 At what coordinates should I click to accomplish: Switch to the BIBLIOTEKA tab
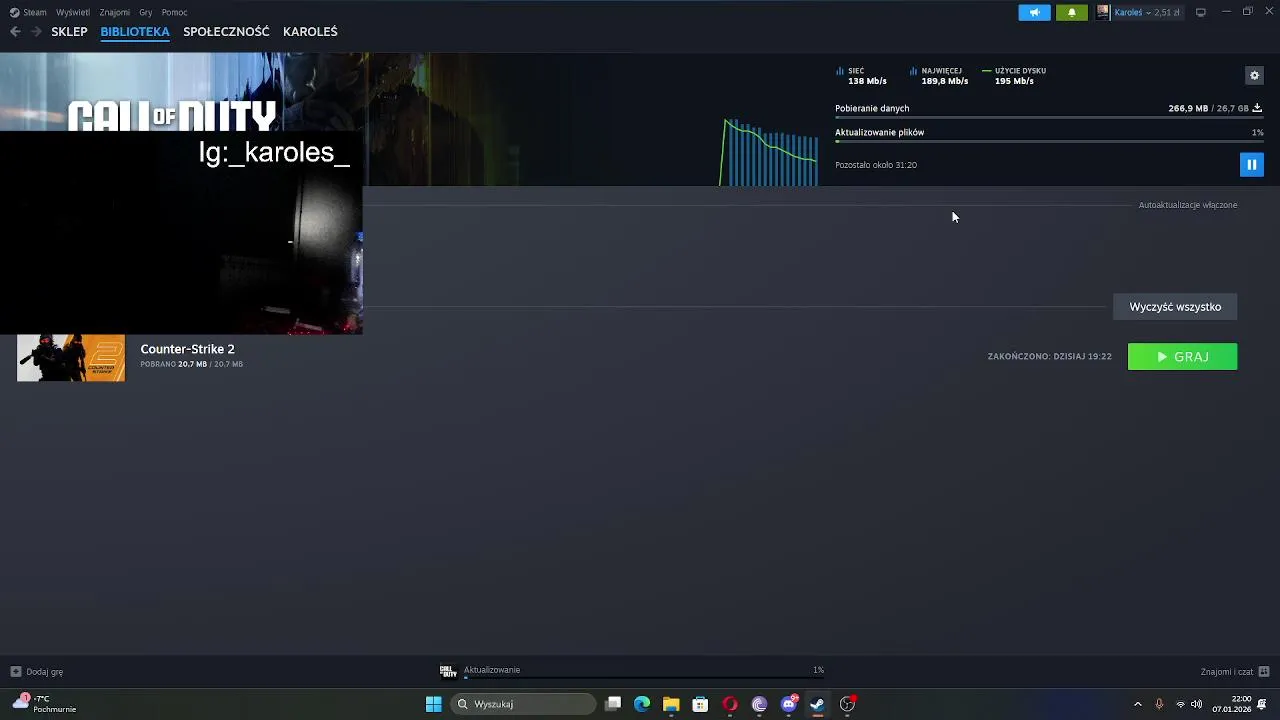click(x=135, y=31)
